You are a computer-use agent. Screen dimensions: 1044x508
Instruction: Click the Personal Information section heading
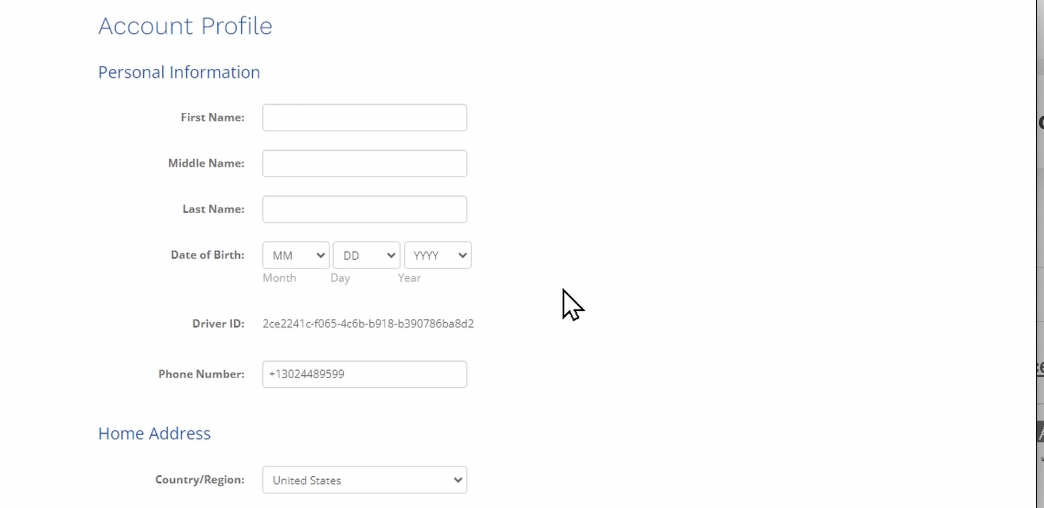click(179, 72)
